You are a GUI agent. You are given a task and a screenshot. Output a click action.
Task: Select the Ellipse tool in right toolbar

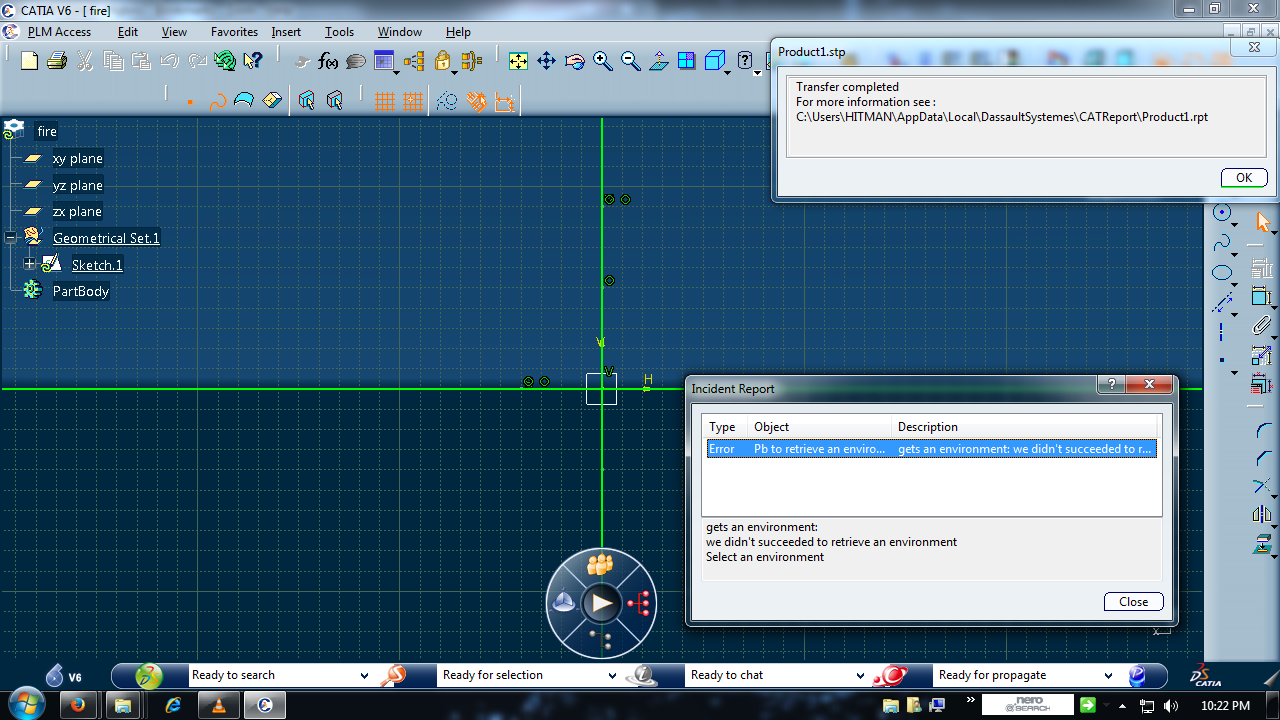[1222, 273]
